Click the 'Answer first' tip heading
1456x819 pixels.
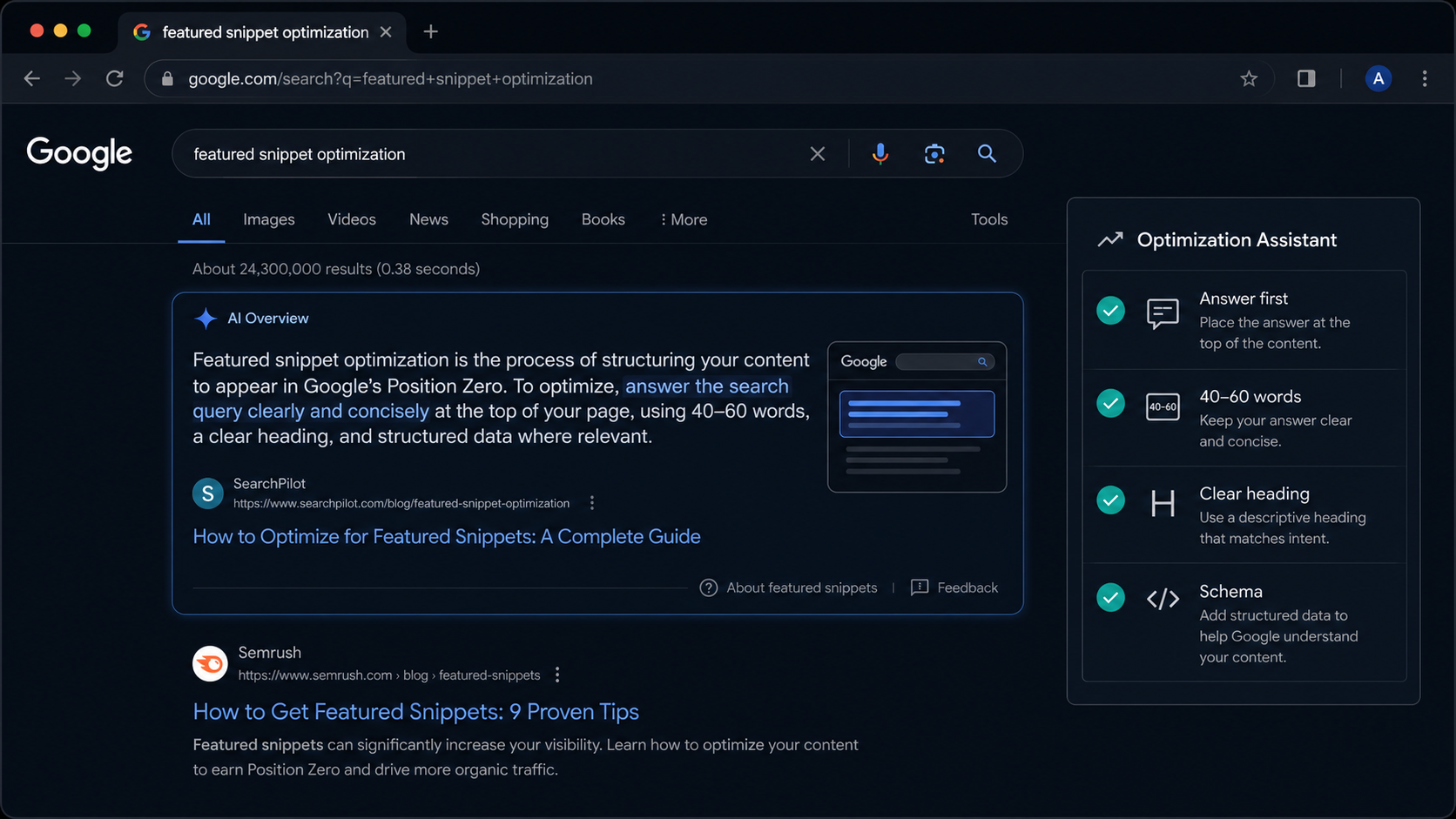click(1244, 299)
